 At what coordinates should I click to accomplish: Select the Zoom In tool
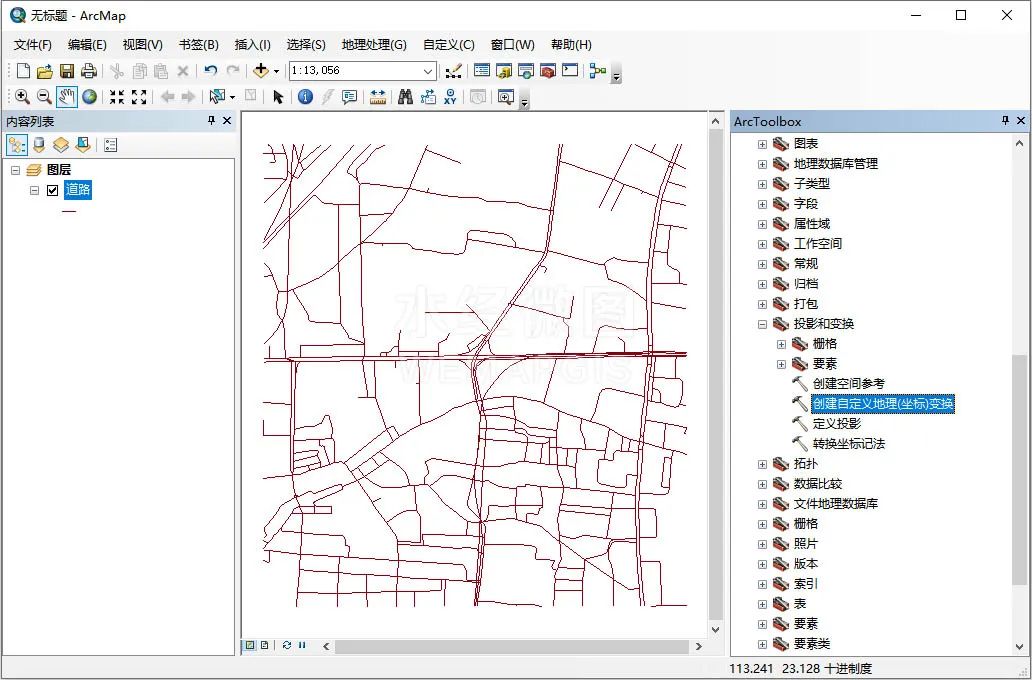[x=21, y=96]
